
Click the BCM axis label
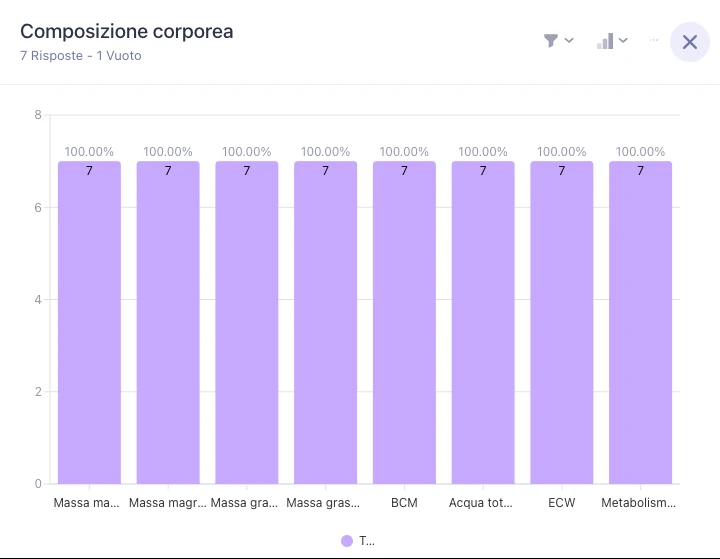404,503
